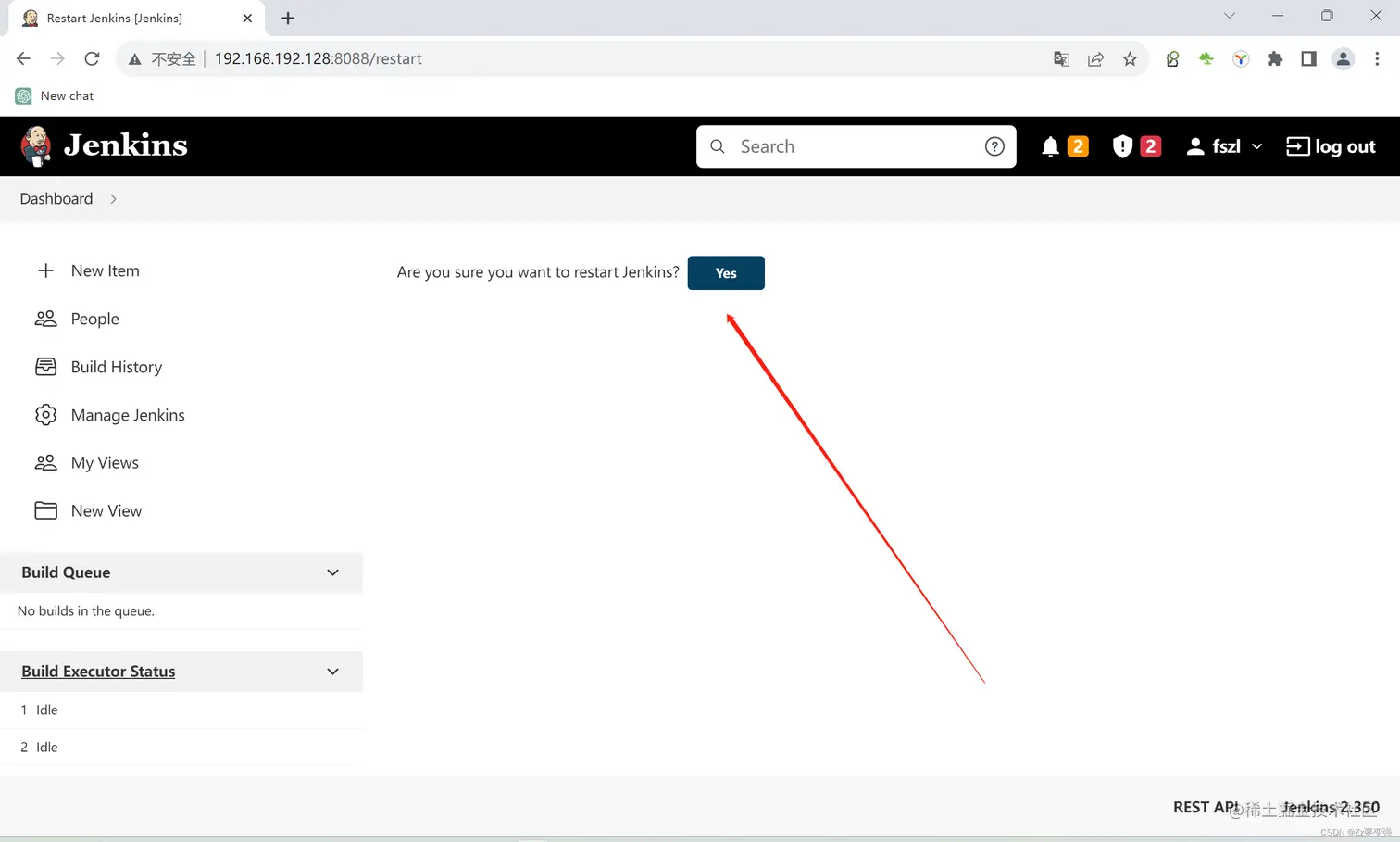The height and width of the screenshot is (842, 1400).
Task: Reload the page with refresh icon
Action: pyautogui.click(x=92, y=58)
